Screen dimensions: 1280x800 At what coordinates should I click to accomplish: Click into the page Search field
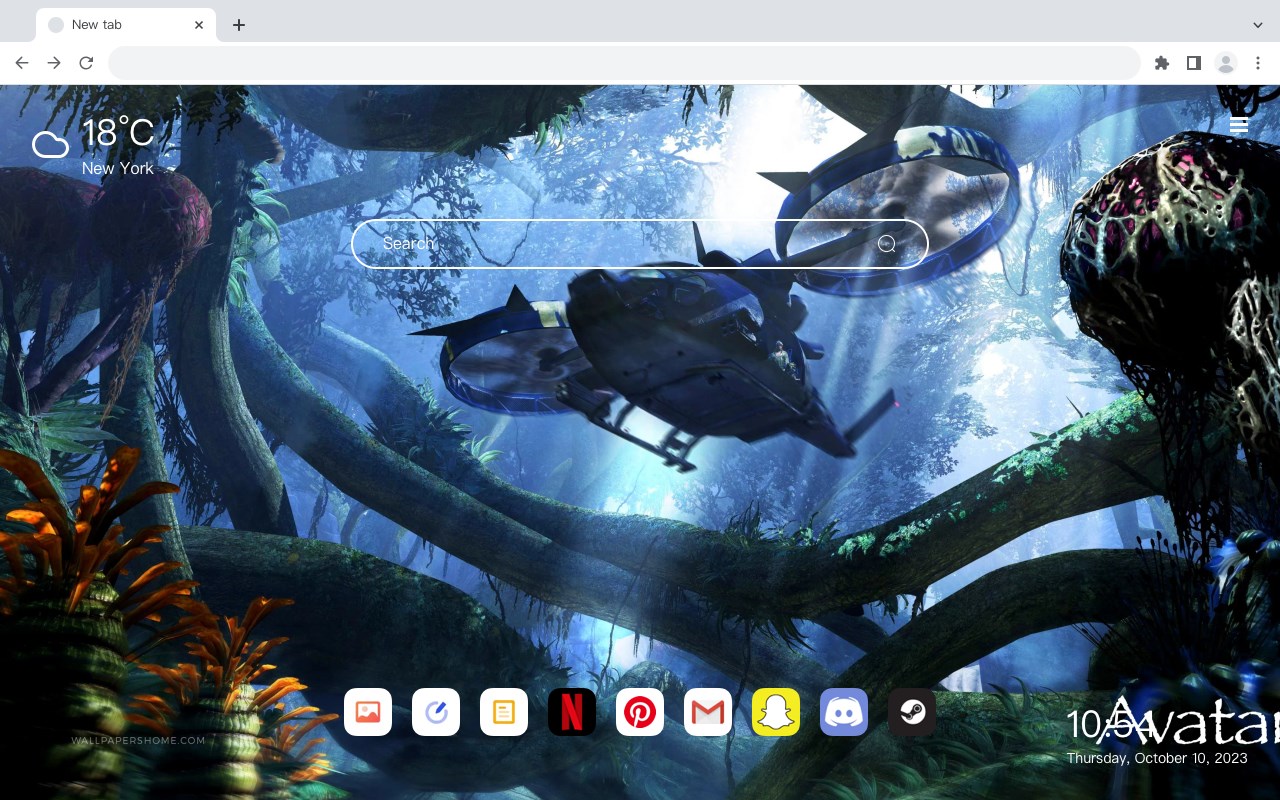640,244
